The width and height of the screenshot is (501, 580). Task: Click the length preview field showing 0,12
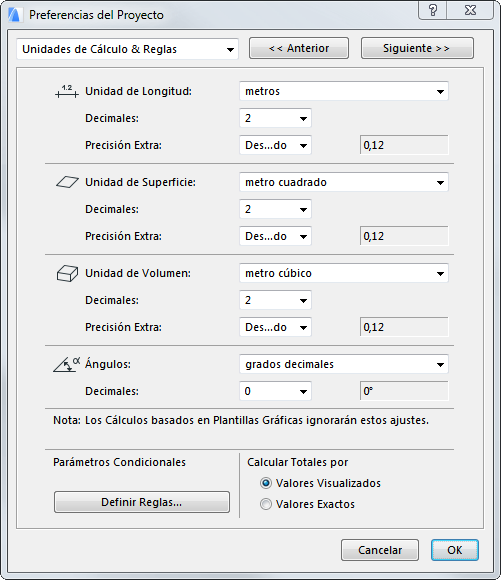(404, 145)
